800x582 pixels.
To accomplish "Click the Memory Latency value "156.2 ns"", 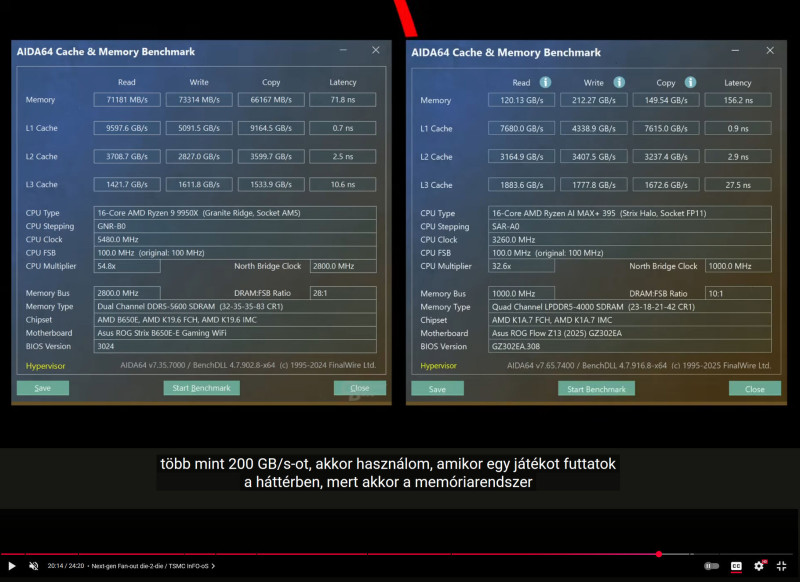I will click(738, 100).
